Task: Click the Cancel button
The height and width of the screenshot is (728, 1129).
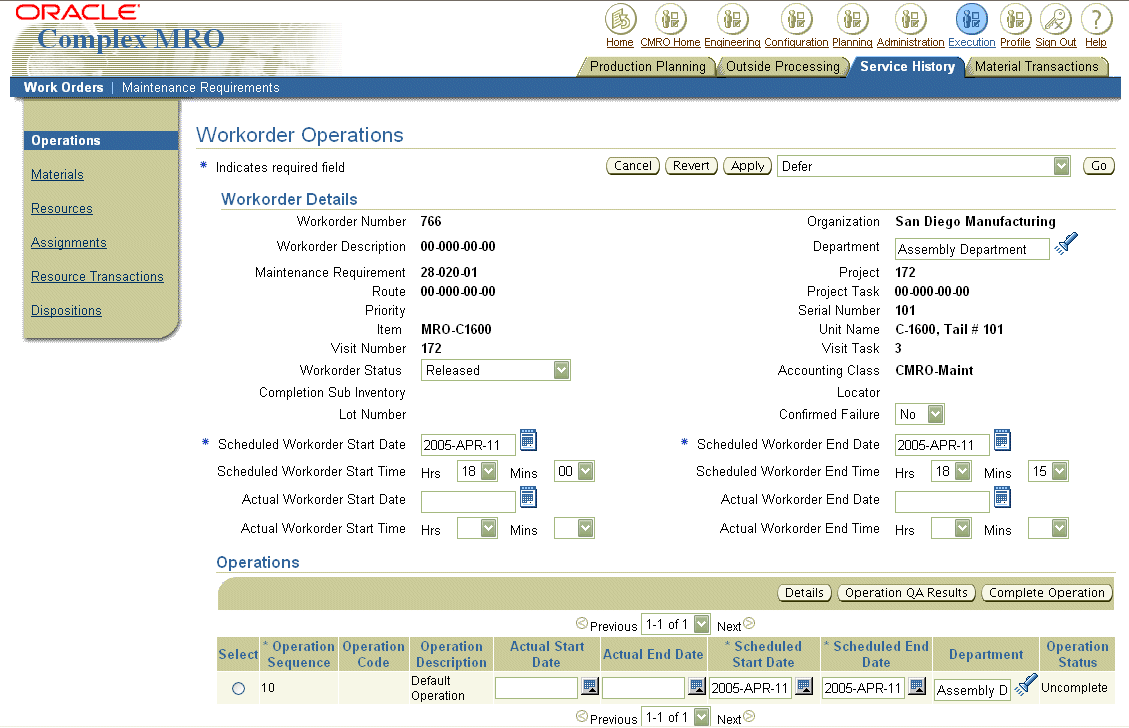Action: pyautogui.click(x=633, y=166)
